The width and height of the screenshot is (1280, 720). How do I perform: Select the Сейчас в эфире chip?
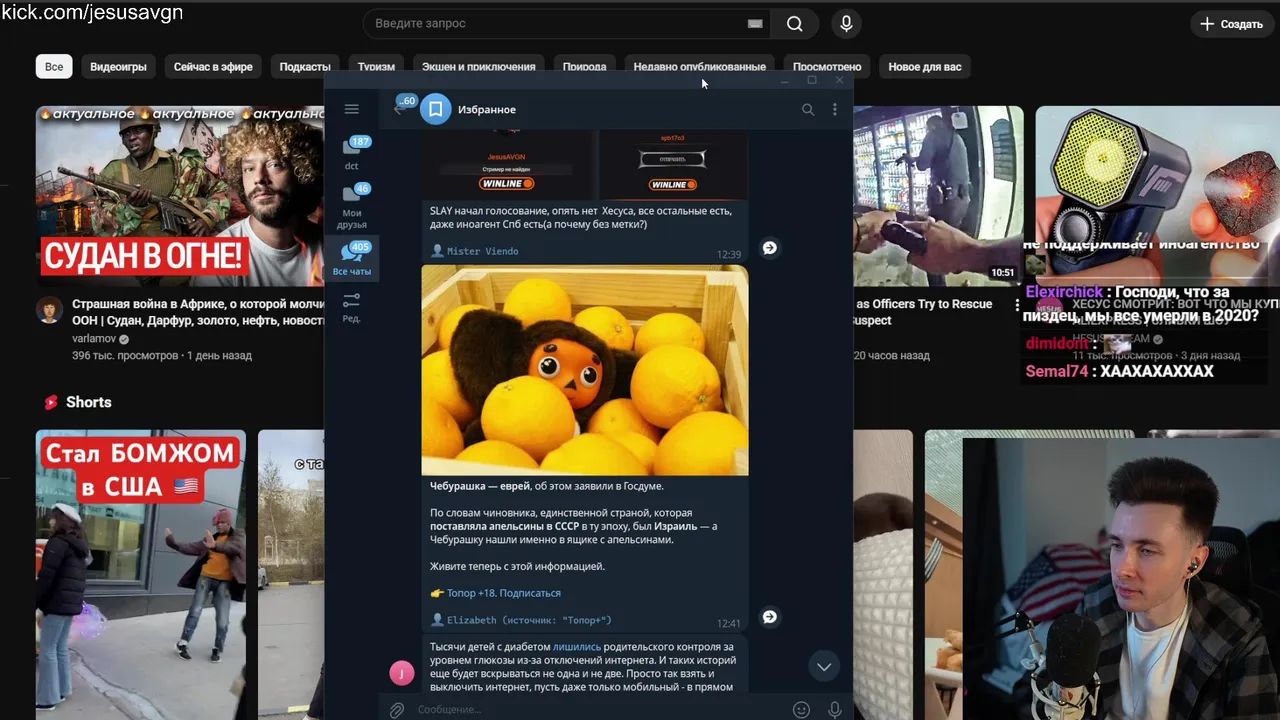click(x=213, y=67)
